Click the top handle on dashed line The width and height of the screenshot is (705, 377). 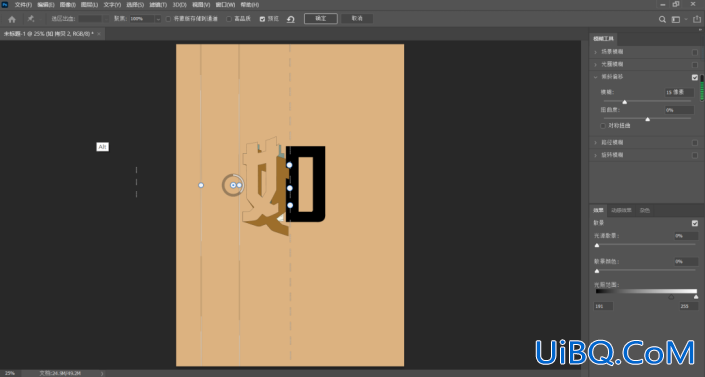[x=290, y=165]
